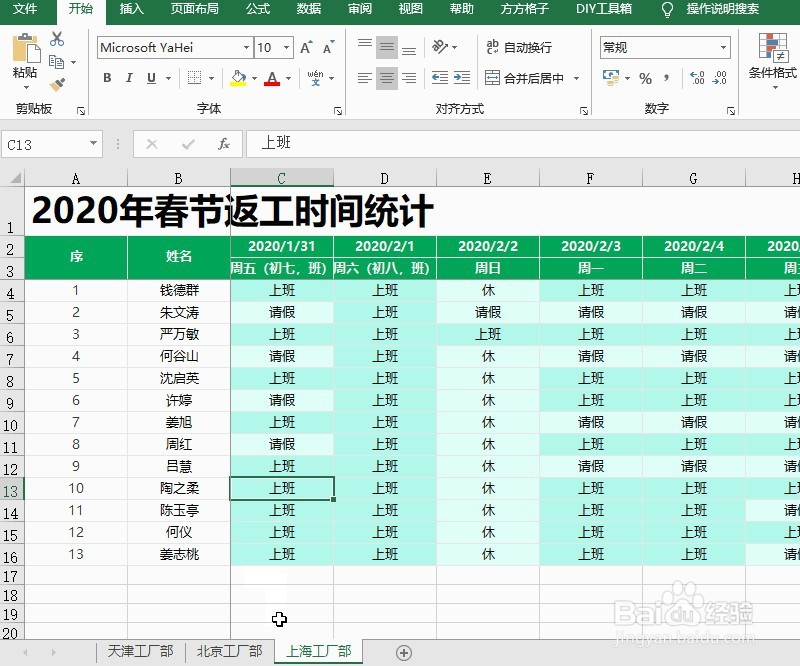Click the font color A icon
This screenshot has width=800, height=666.
coord(273,77)
